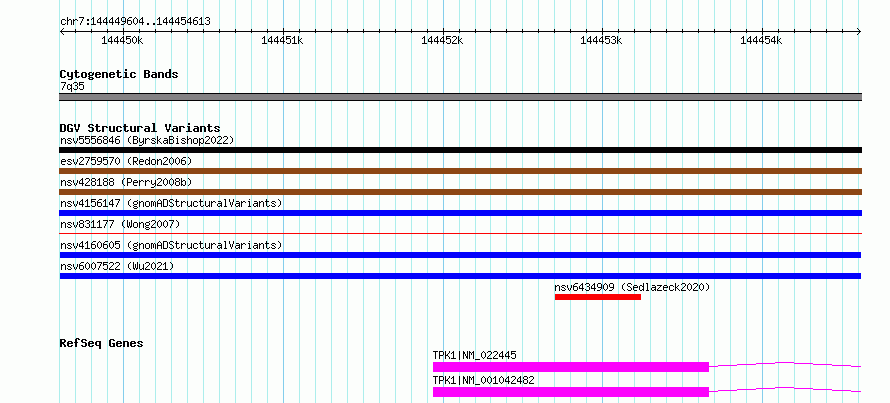890x403 pixels.
Task: Select the RefSeq Genes track title
Action: point(101,343)
